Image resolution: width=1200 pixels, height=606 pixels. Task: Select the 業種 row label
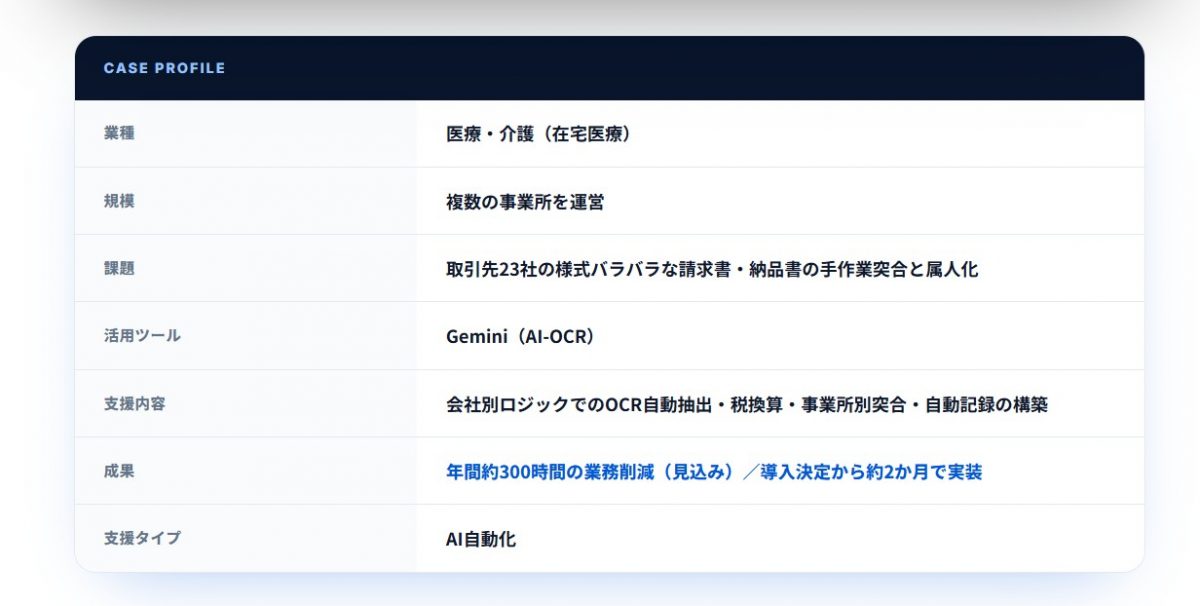(x=119, y=133)
